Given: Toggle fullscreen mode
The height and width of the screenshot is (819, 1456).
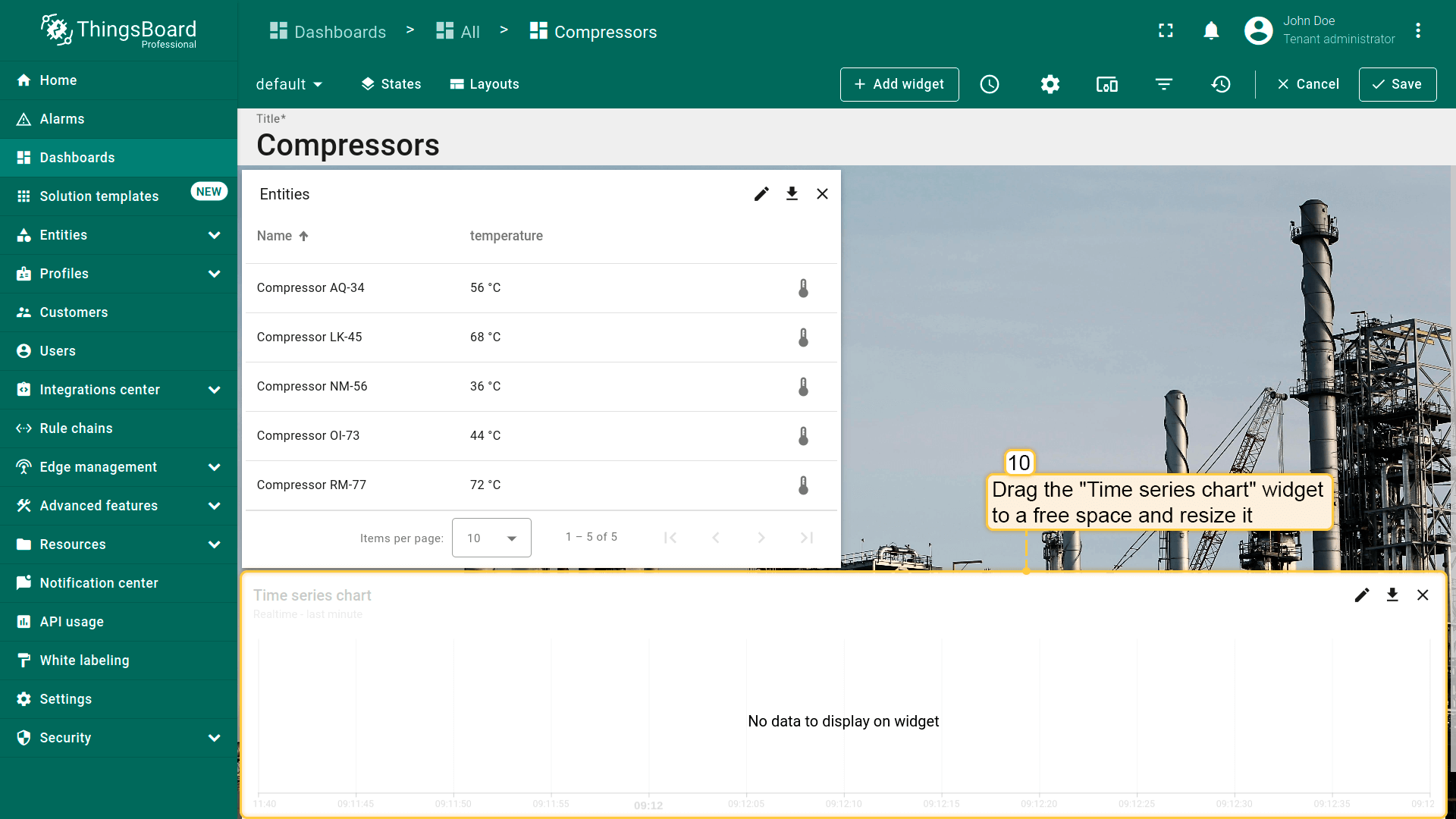Looking at the screenshot, I should point(1166,31).
